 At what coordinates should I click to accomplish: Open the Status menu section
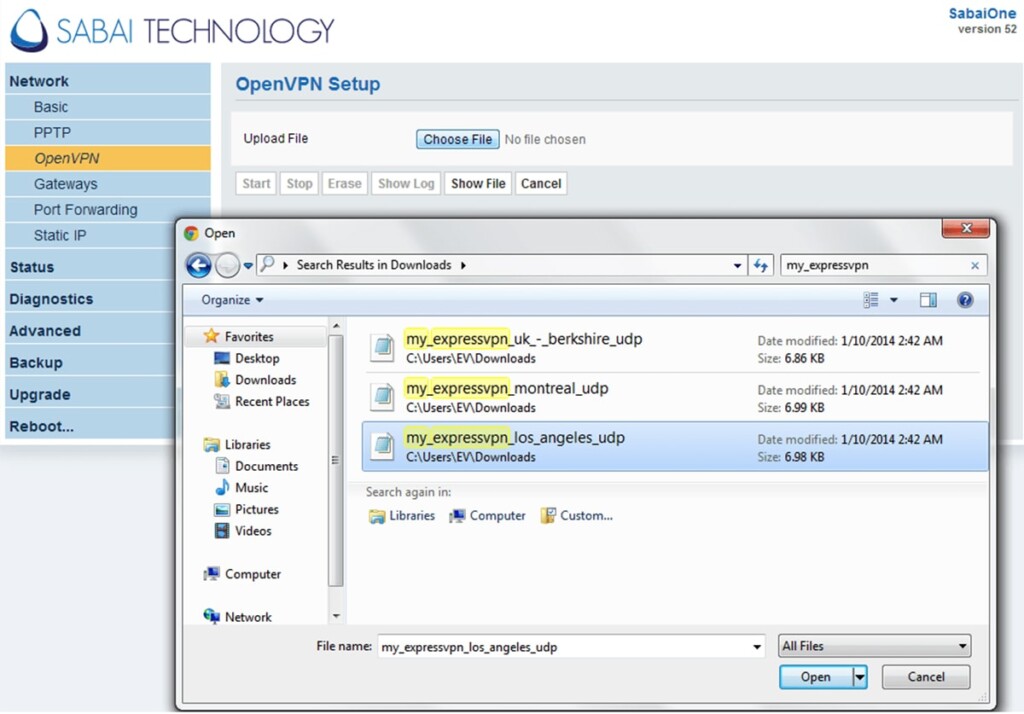[89, 267]
